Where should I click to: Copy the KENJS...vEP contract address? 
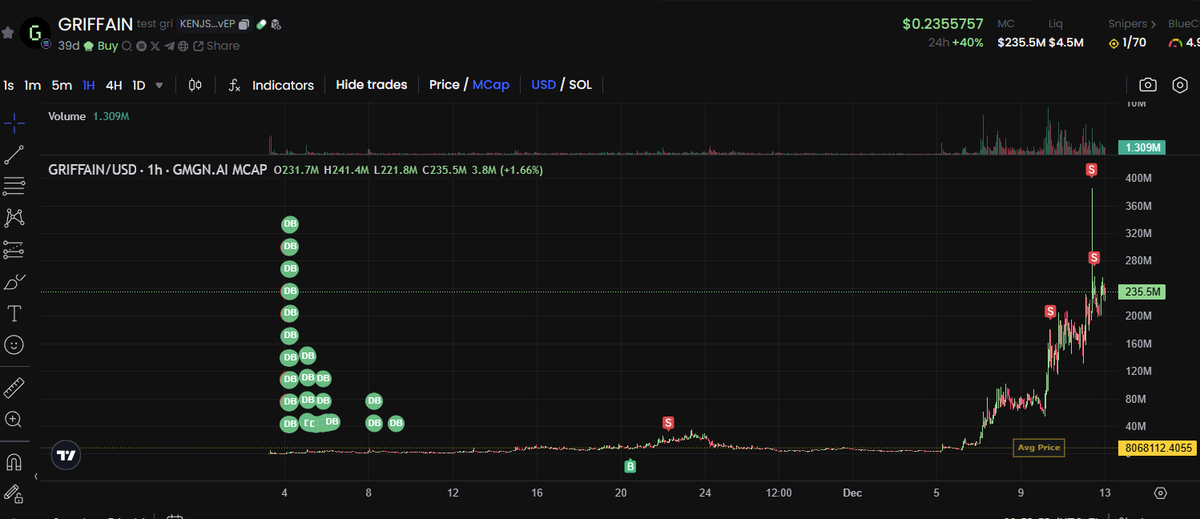pos(244,23)
